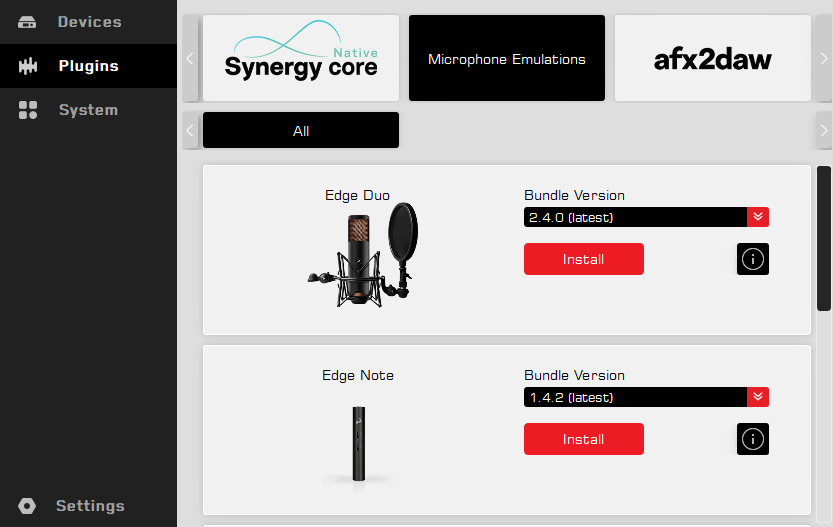This screenshot has height=527, width=833.
Task: Click the Edge Duo title text
Action: tap(358, 196)
